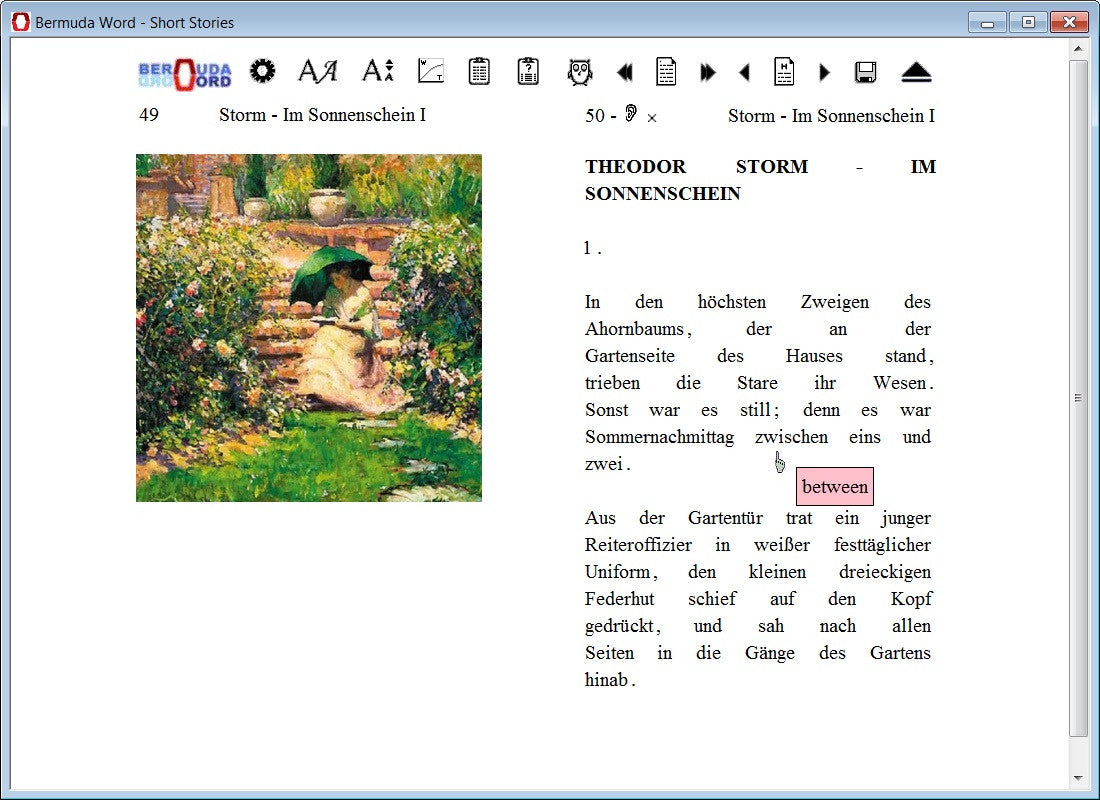Click the word 'Stare' in the text
Image resolution: width=1100 pixels, height=800 pixels.
[x=757, y=383]
